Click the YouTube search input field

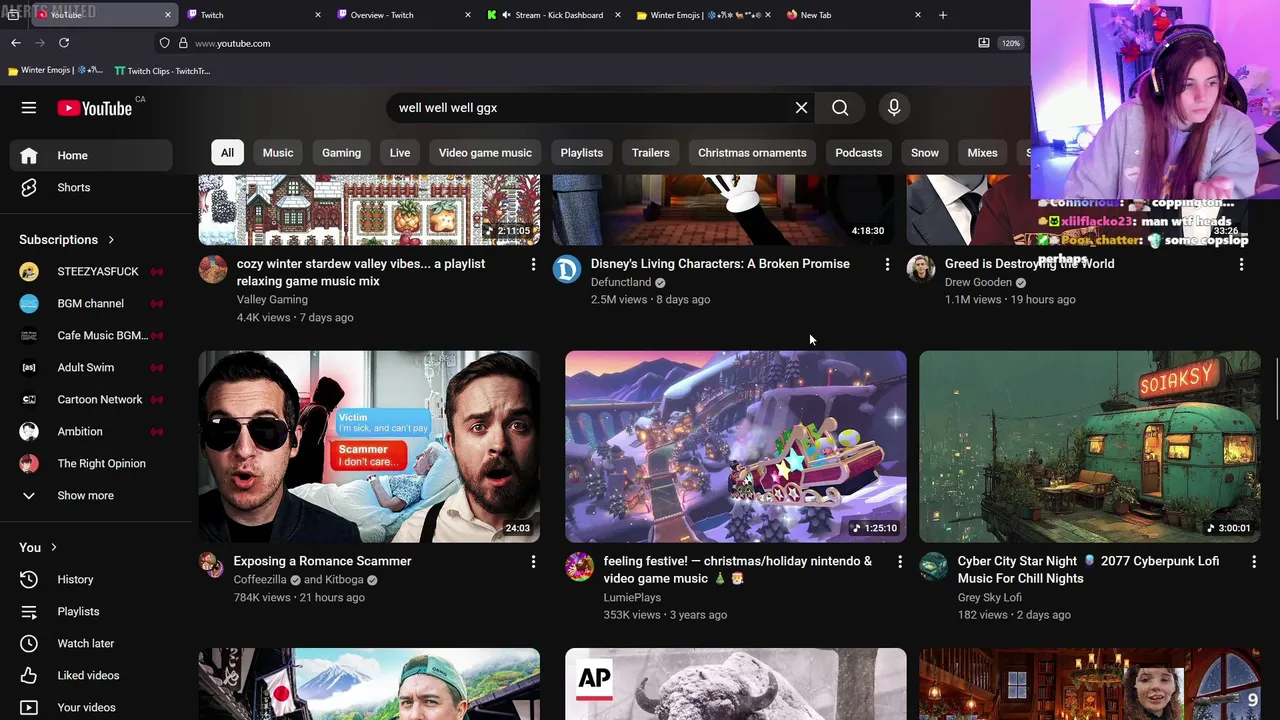point(590,108)
